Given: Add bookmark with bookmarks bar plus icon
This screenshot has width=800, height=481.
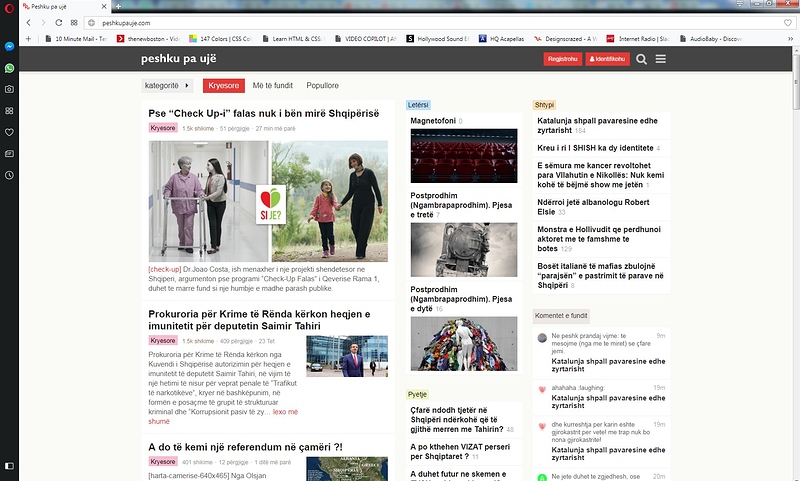Looking at the screenshot, I should [28, 38].
